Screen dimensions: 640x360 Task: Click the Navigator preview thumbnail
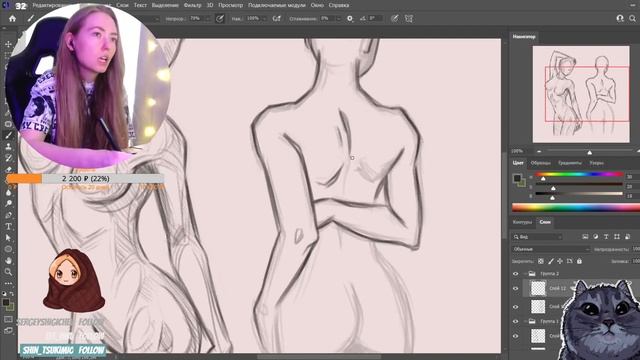pos(581,94)
